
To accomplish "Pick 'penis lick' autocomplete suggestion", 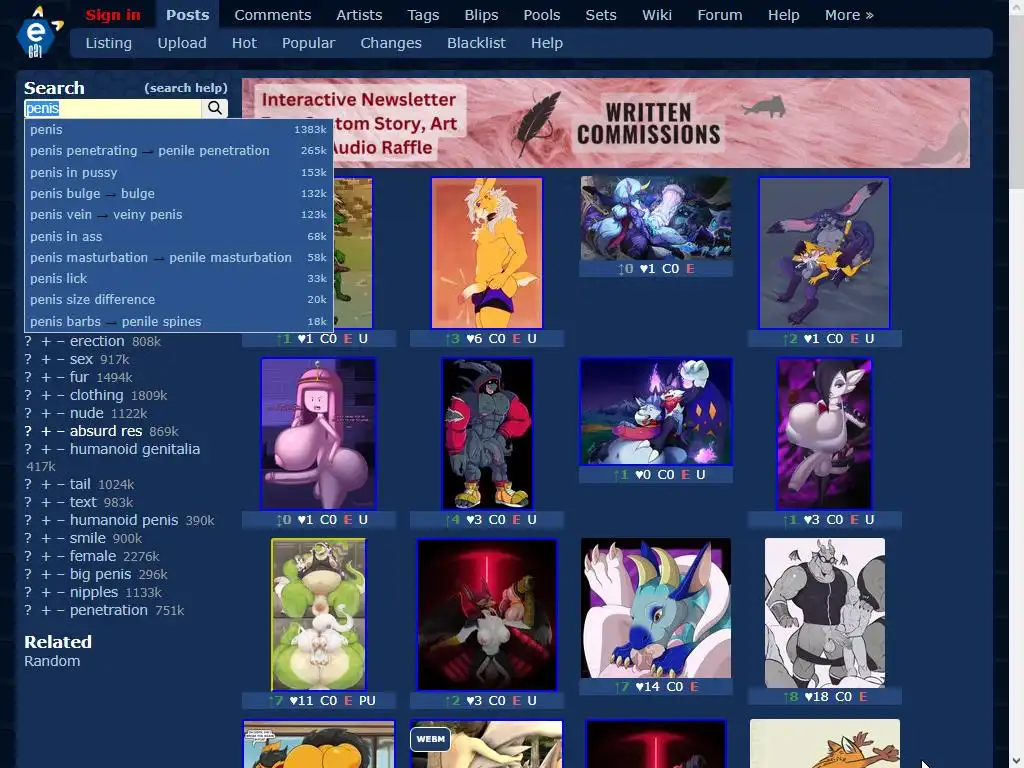I will tap(178, 279).
